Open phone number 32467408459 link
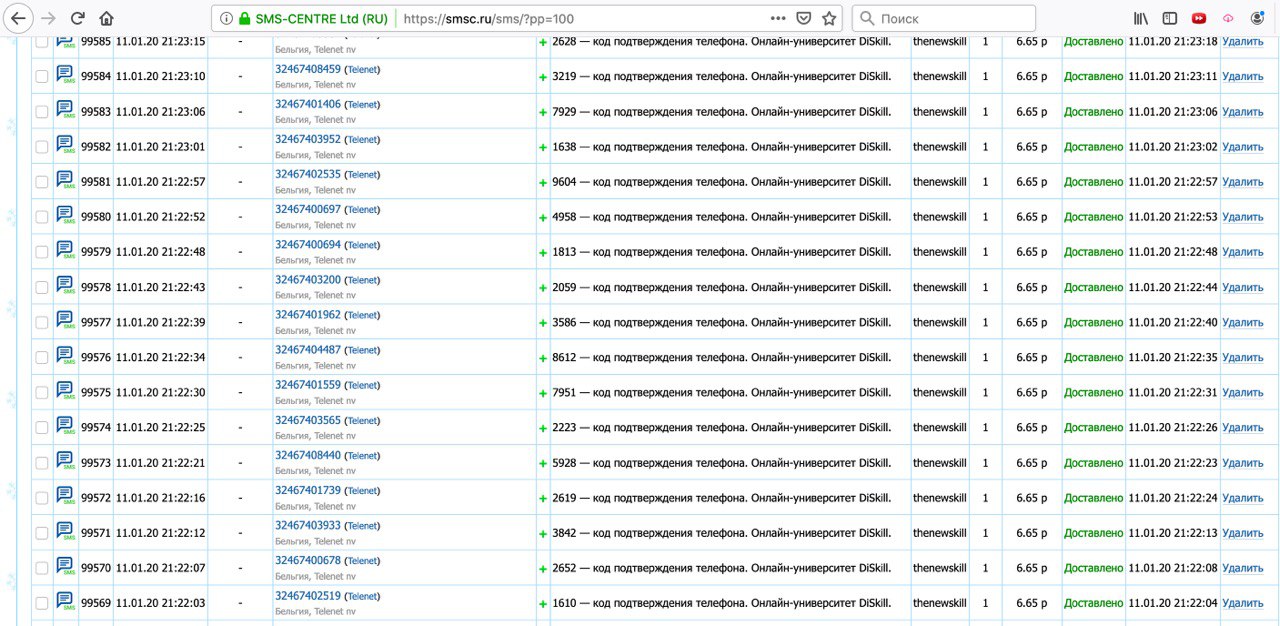The height and width of the screenshot is (626, 1280). click(x=308, y=69)
